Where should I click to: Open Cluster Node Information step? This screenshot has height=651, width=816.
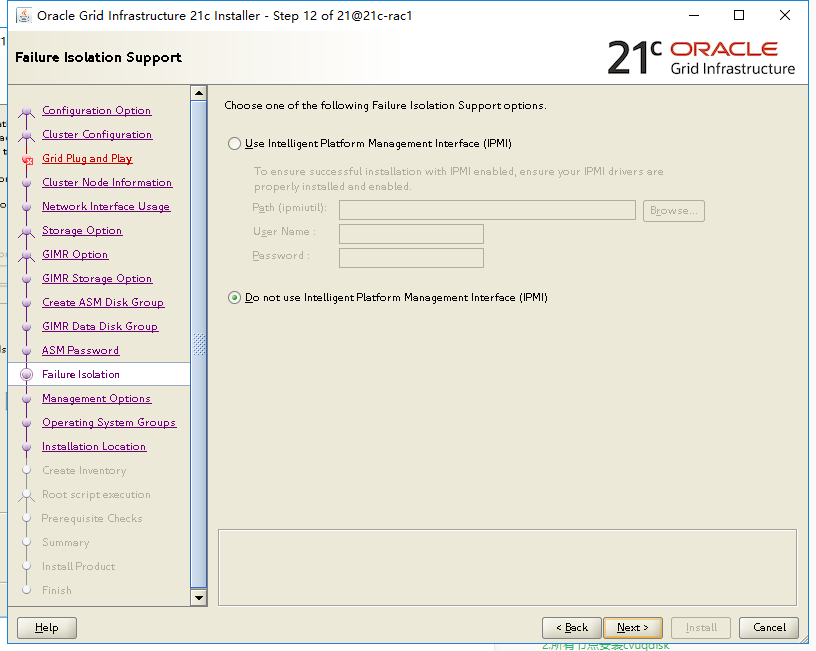[x=107, y=182]
